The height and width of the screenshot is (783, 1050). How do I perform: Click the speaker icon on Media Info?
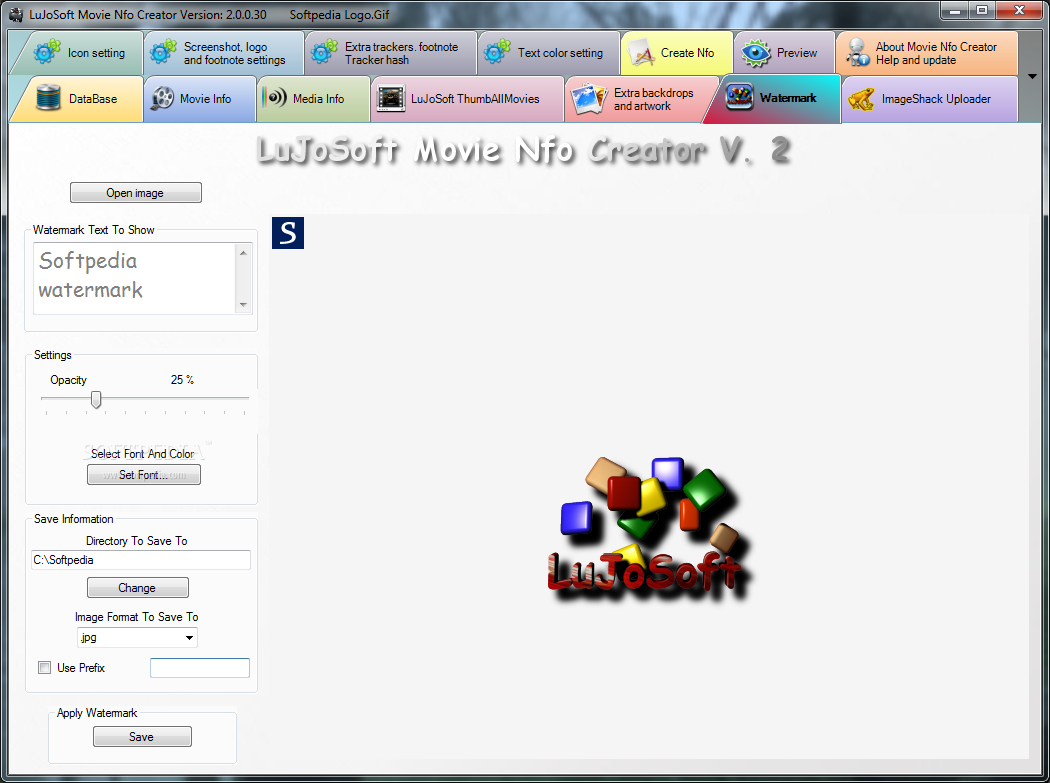pyautogui.click(x=275, y=97)
